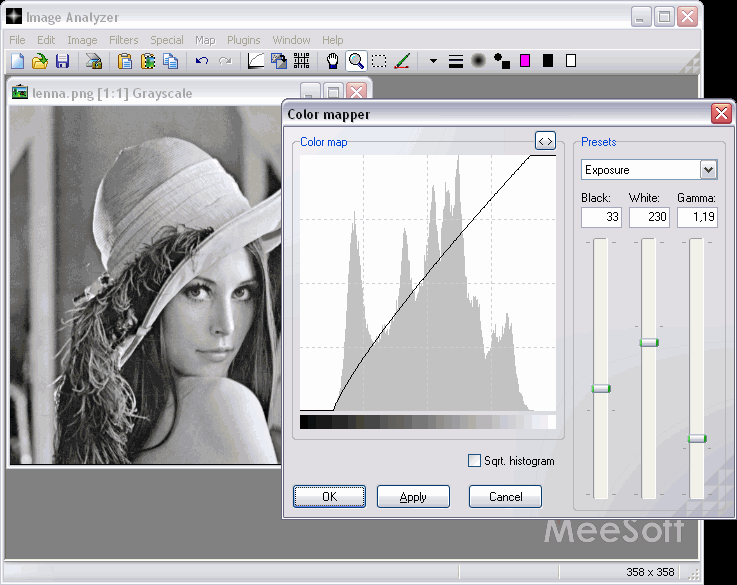The width and height of the screenshot is (737, 585).
Task: Close the Color mapper dialog
Action: click(x=721, y=114)
